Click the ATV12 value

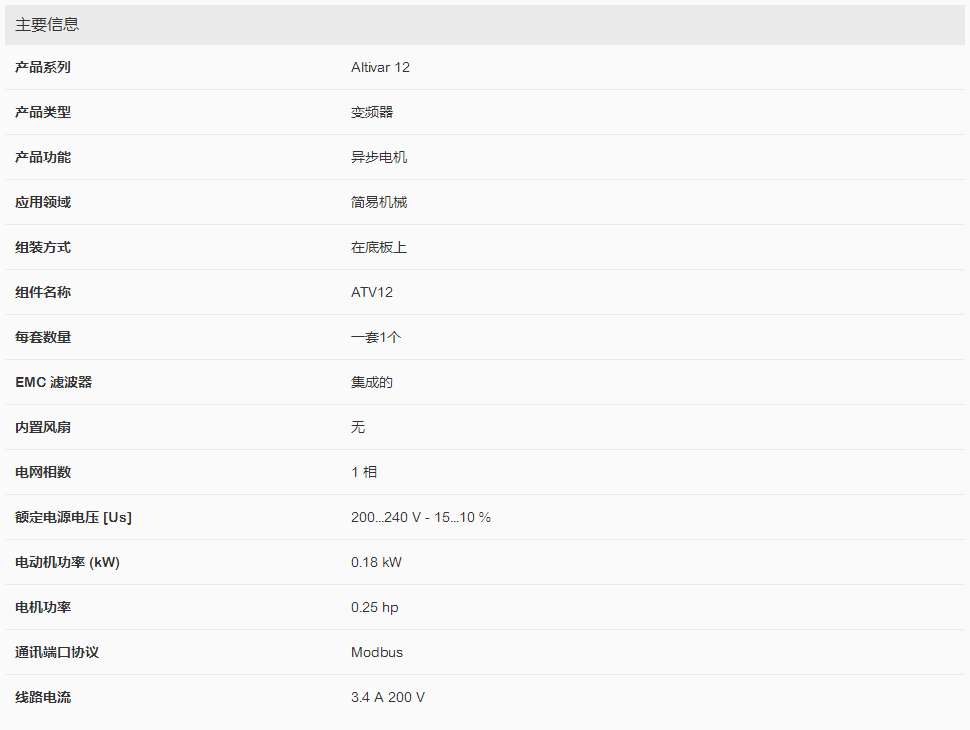pyautogui.click(x=372, y=293)
